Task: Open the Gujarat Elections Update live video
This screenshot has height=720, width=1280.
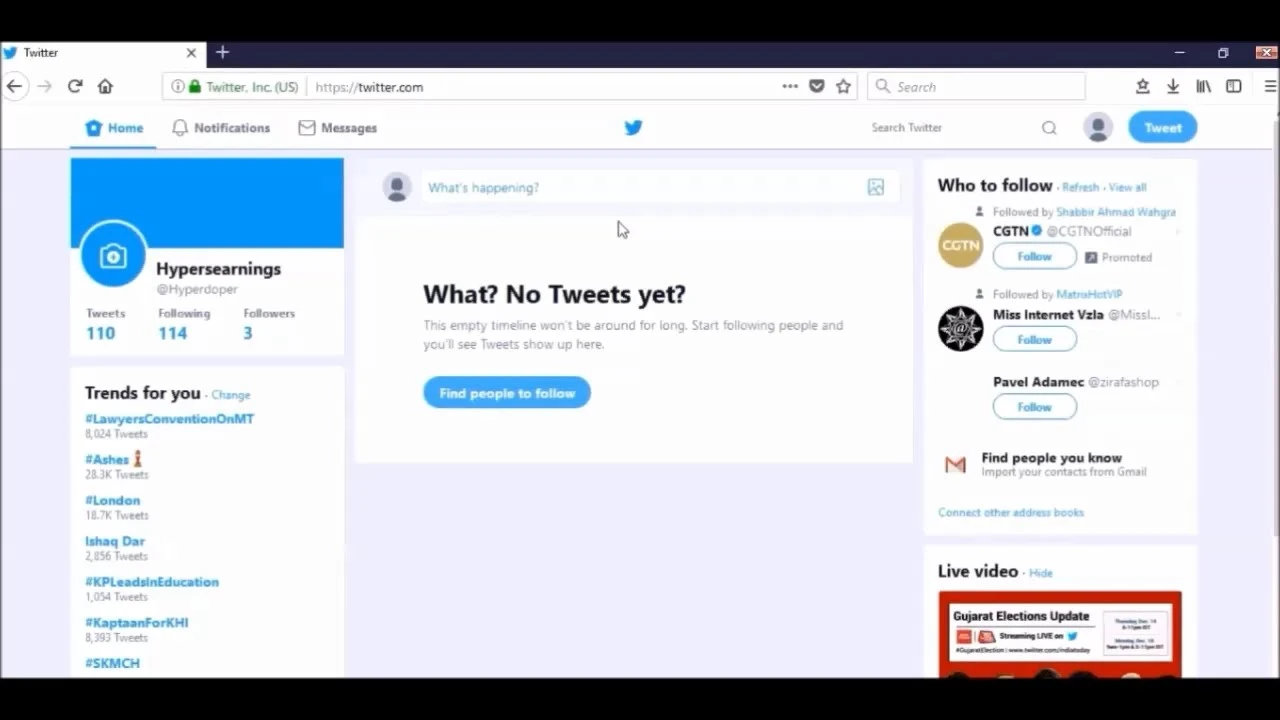Action: click(x=1060, y=634)
